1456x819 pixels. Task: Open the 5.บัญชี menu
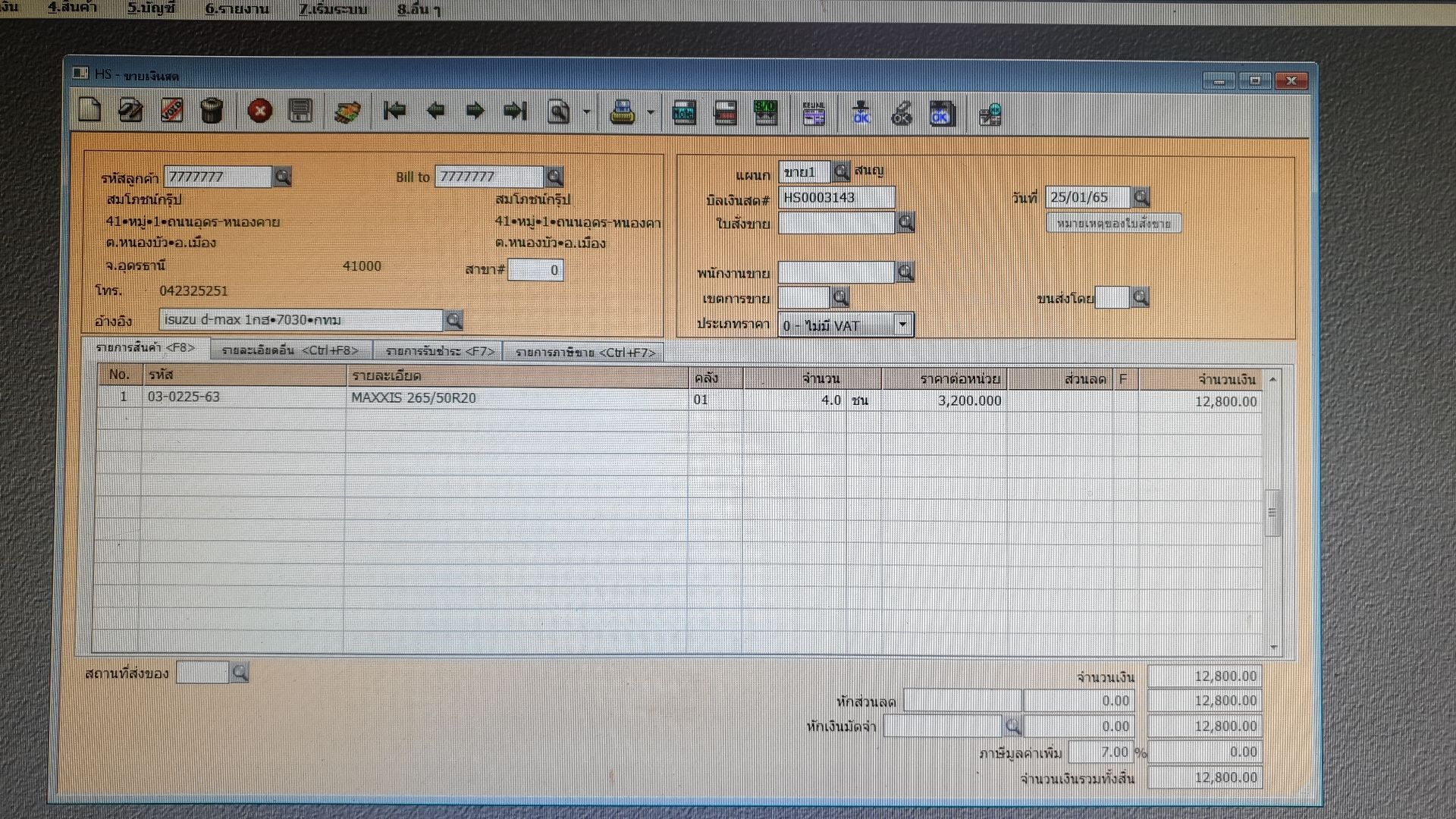coord(151,8)
